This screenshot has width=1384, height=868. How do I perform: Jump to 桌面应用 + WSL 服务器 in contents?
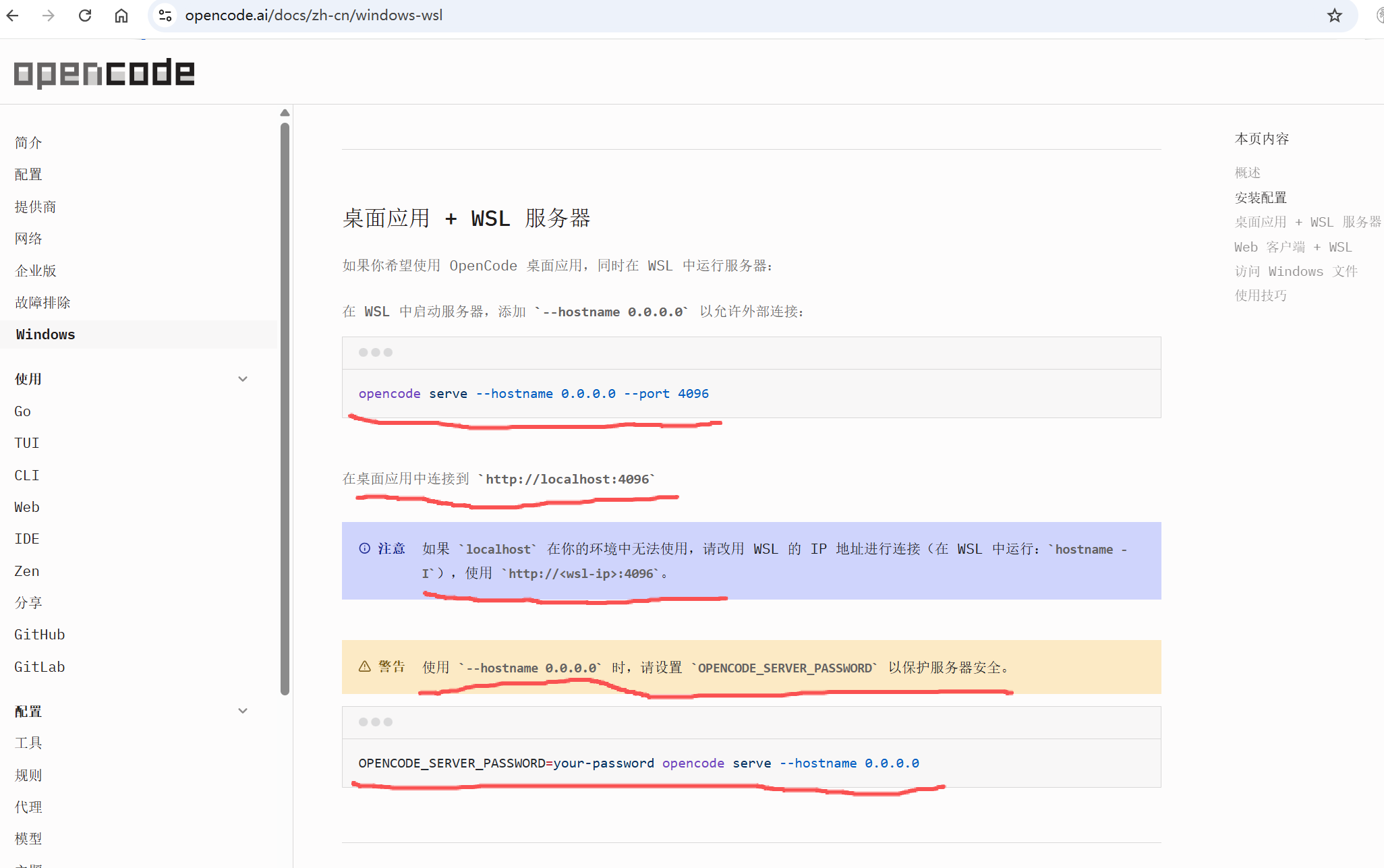pos(1308,222)
